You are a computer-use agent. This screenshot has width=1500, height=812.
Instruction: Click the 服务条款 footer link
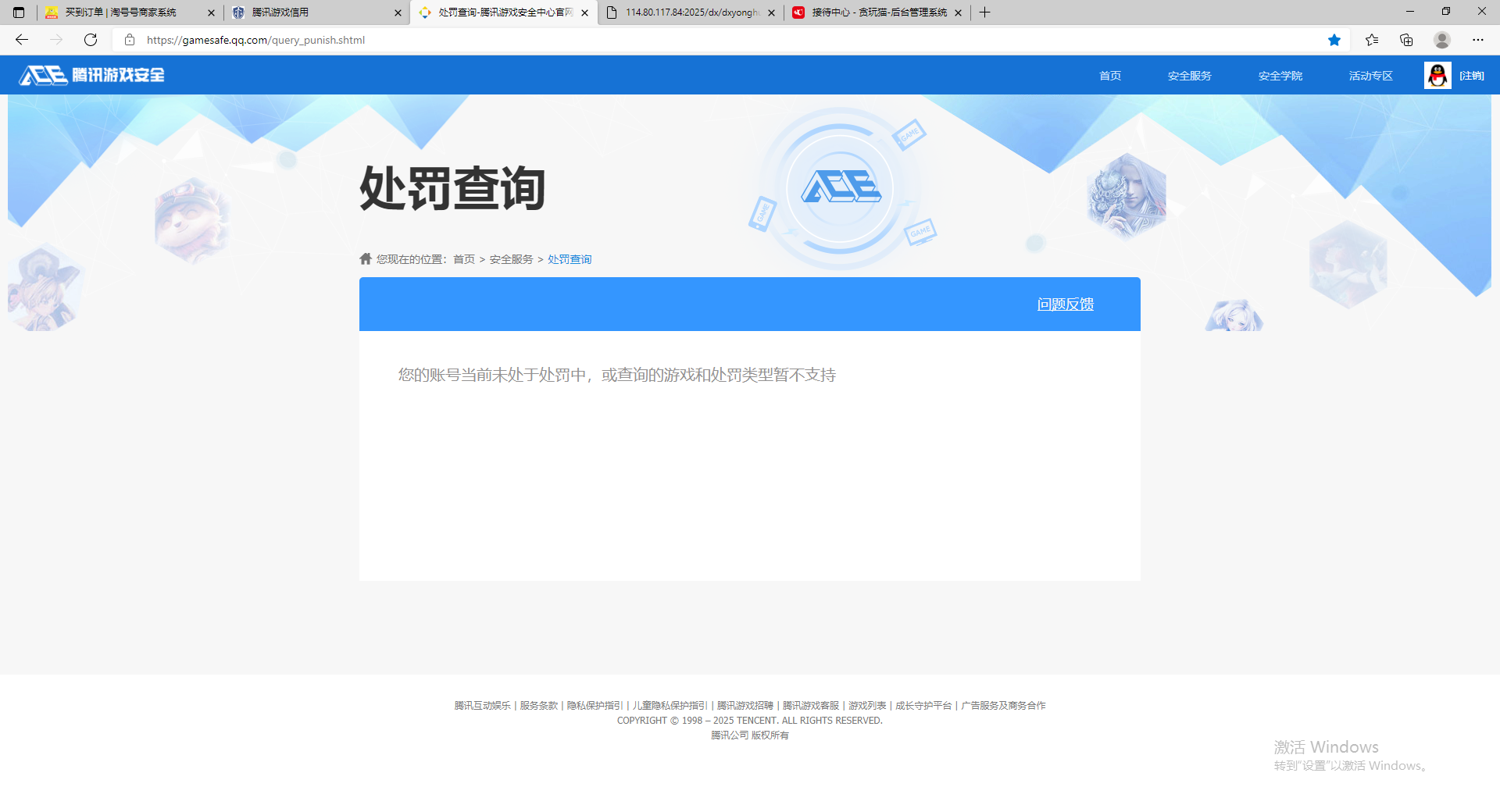537,705
